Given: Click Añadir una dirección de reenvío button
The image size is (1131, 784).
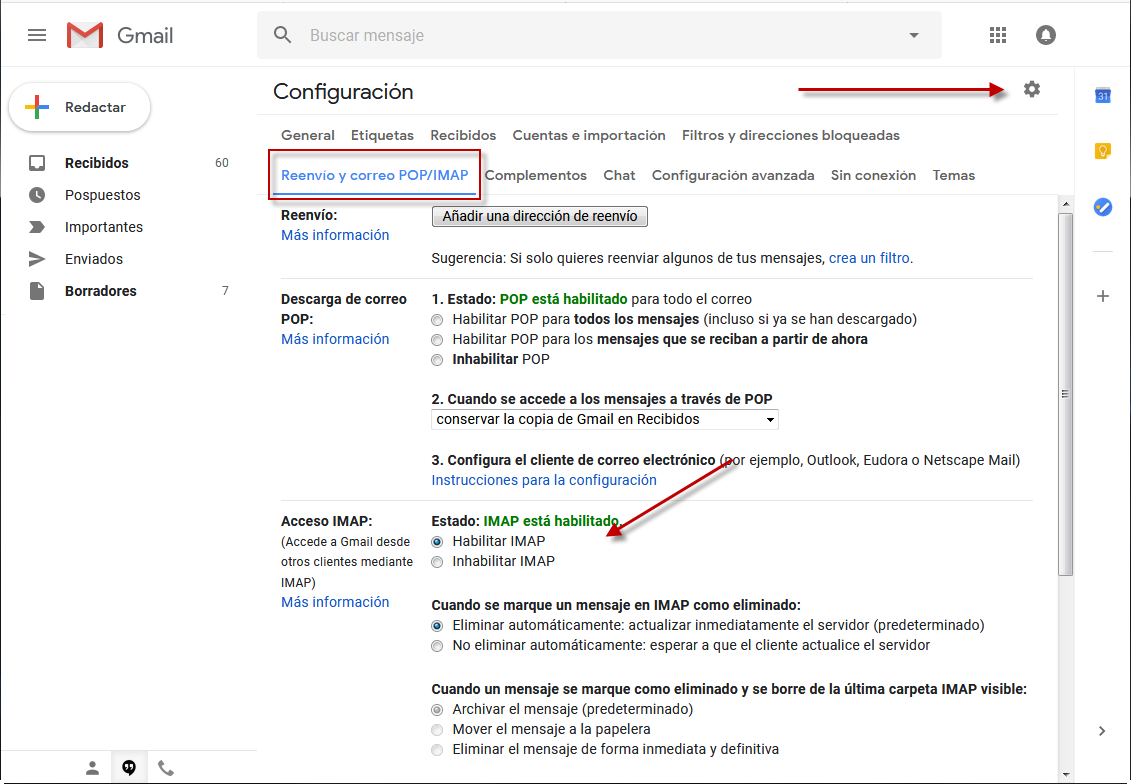Looking at the screenshot, I should tap(540, 216).
